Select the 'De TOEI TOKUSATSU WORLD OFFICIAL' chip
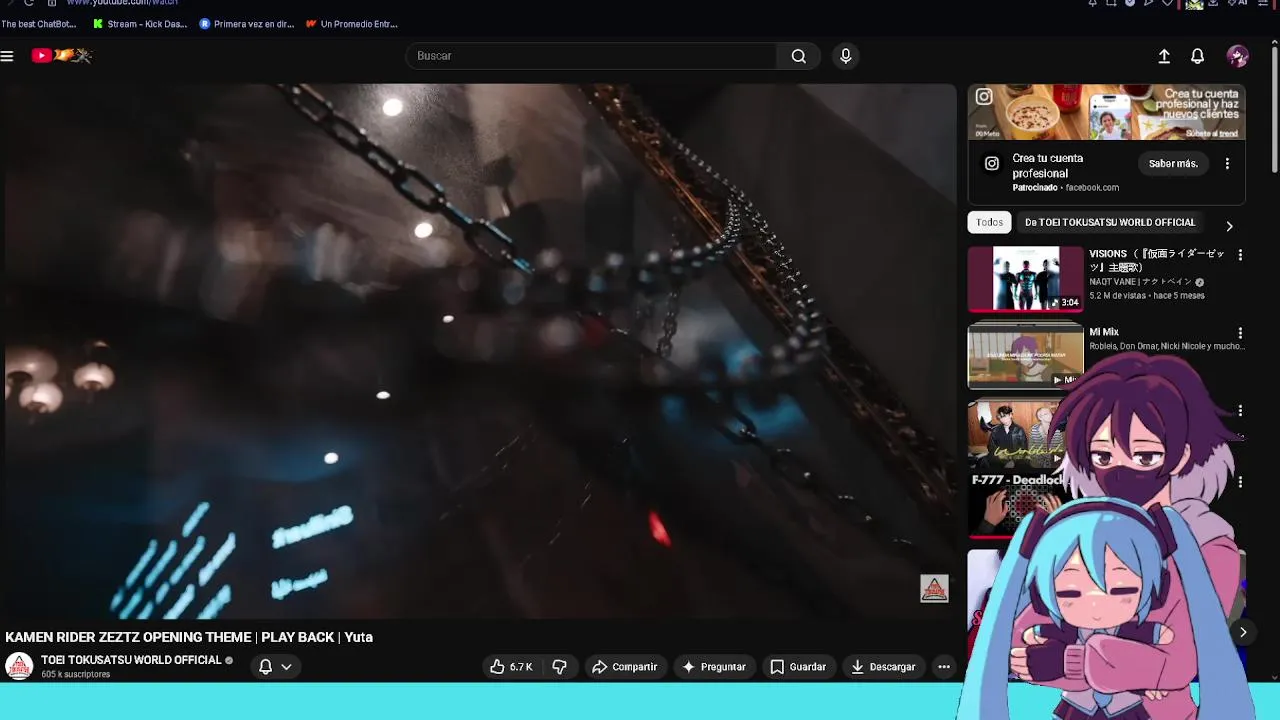 point(1110,222)
